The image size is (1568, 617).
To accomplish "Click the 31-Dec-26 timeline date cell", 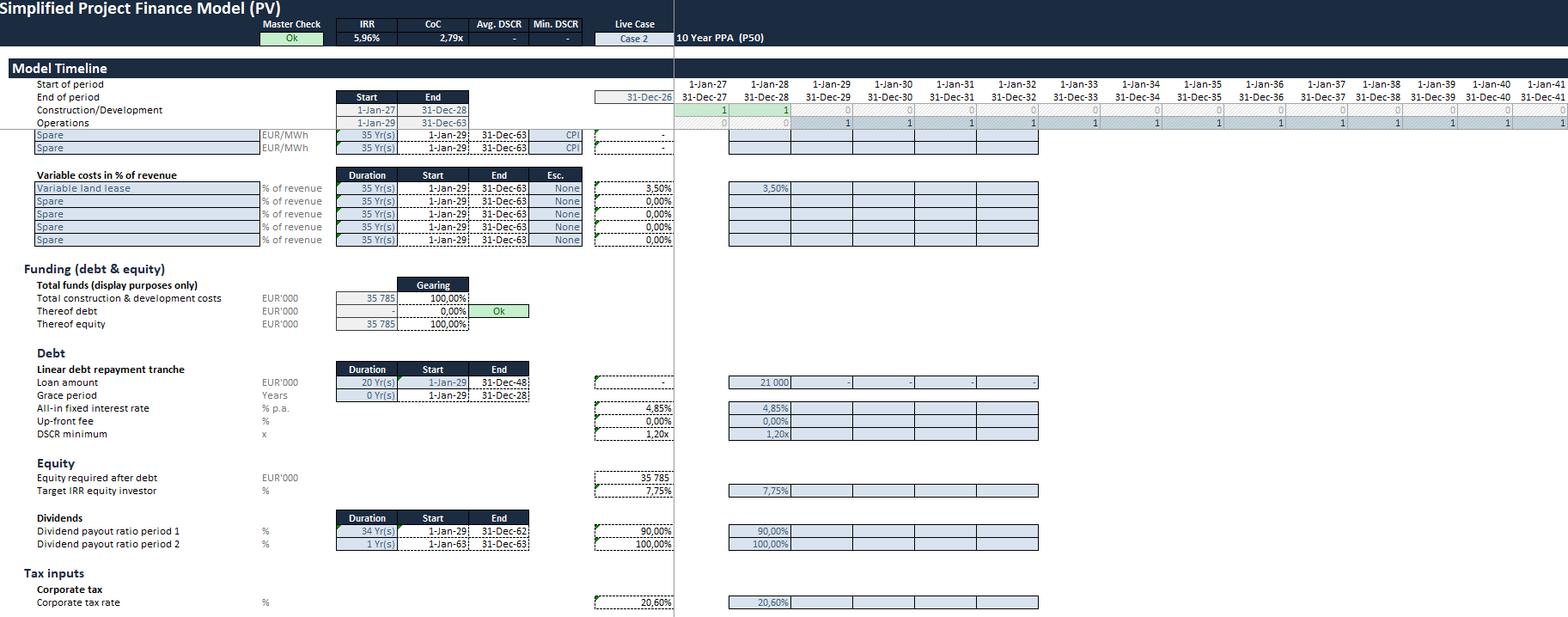I will [x=634, y=97].
